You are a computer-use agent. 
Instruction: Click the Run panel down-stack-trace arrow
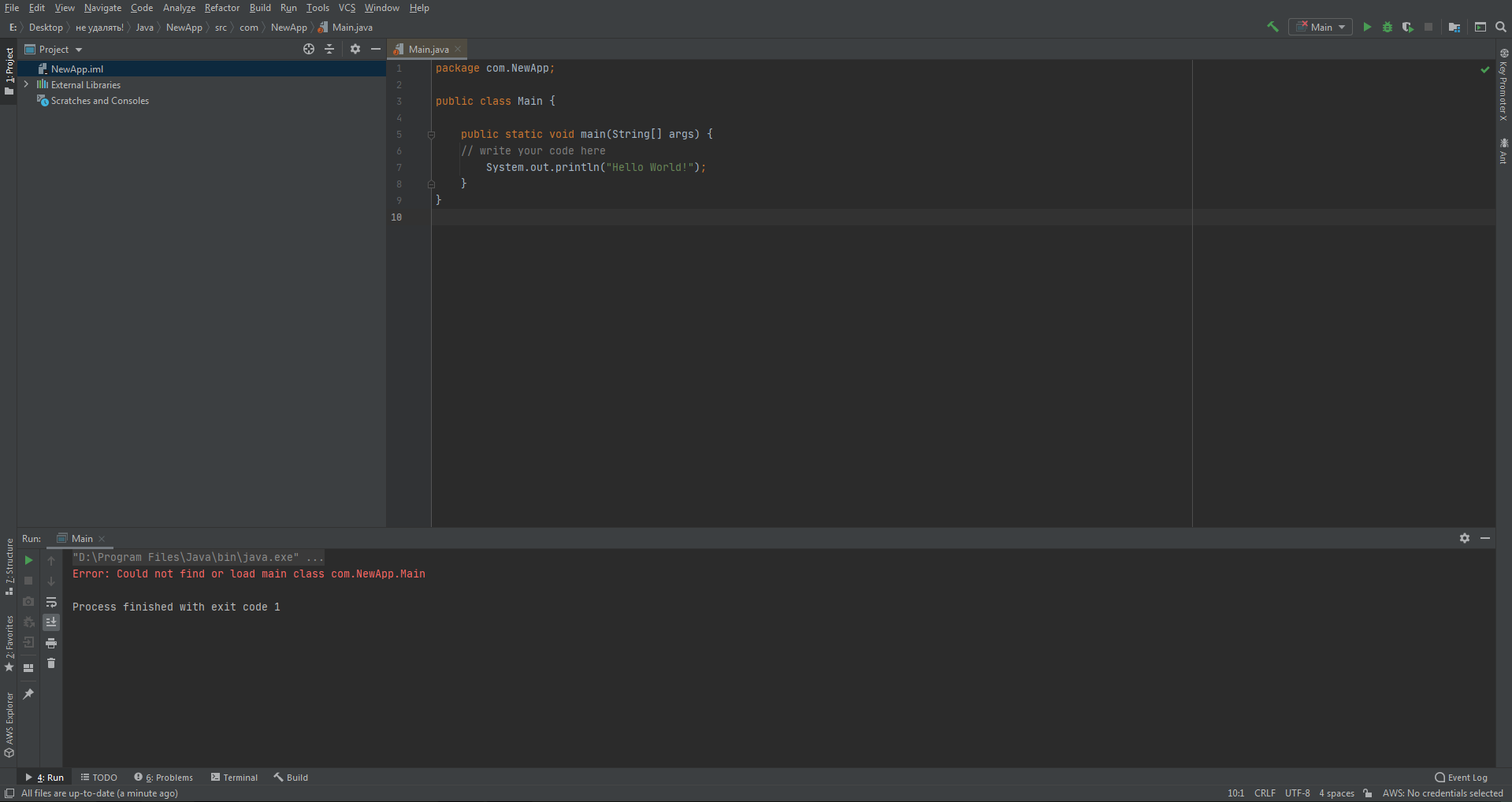[51, 581]
